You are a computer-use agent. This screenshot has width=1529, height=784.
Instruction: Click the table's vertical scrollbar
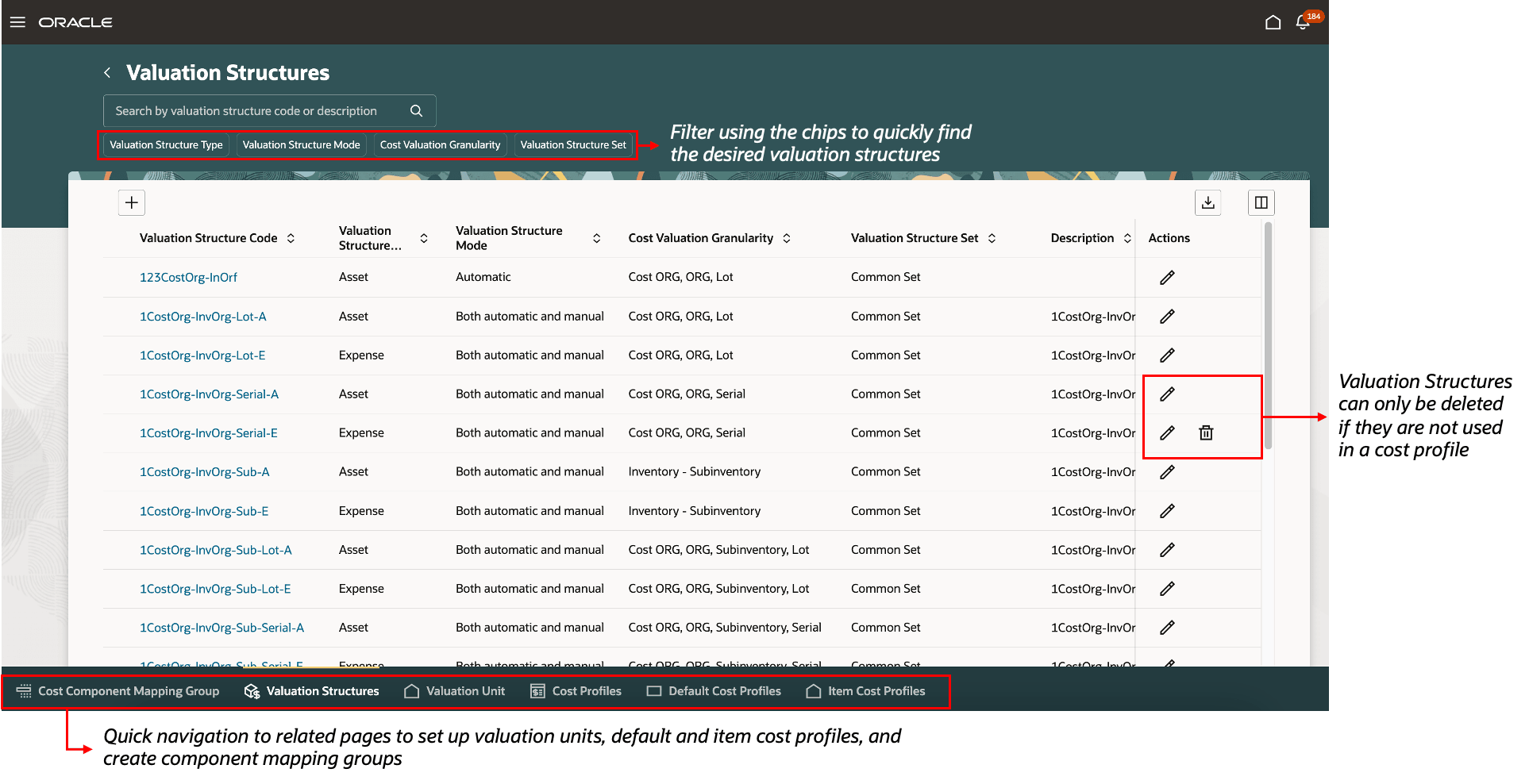(1268, 336)
